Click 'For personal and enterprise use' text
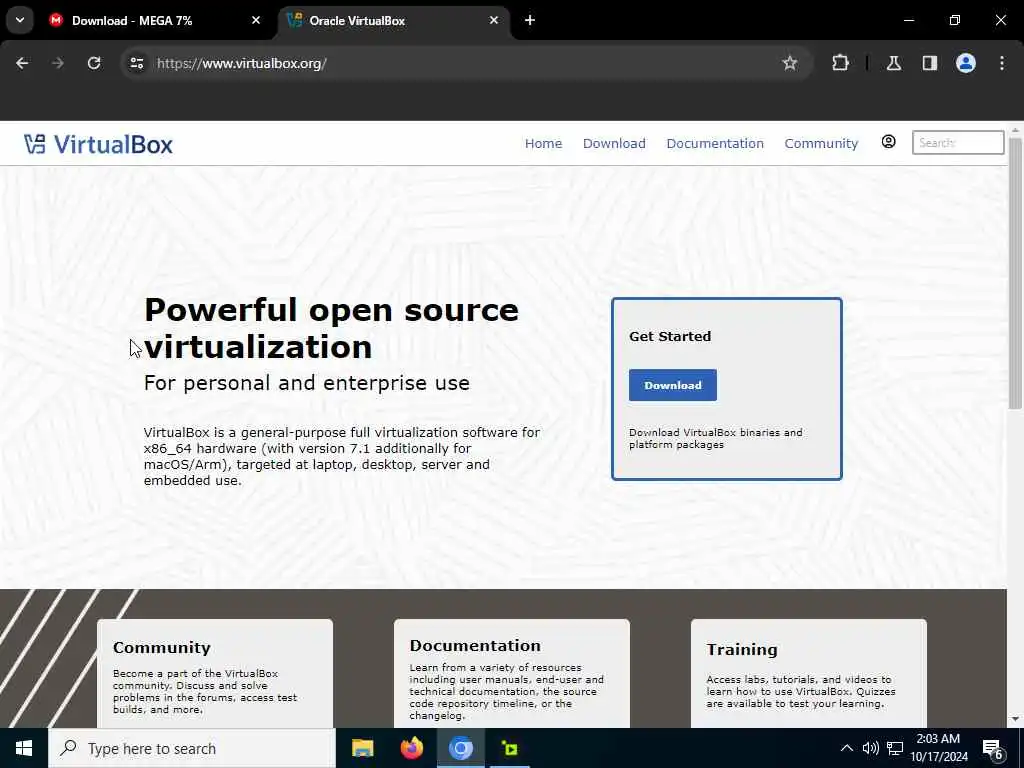 pos(306,383)
